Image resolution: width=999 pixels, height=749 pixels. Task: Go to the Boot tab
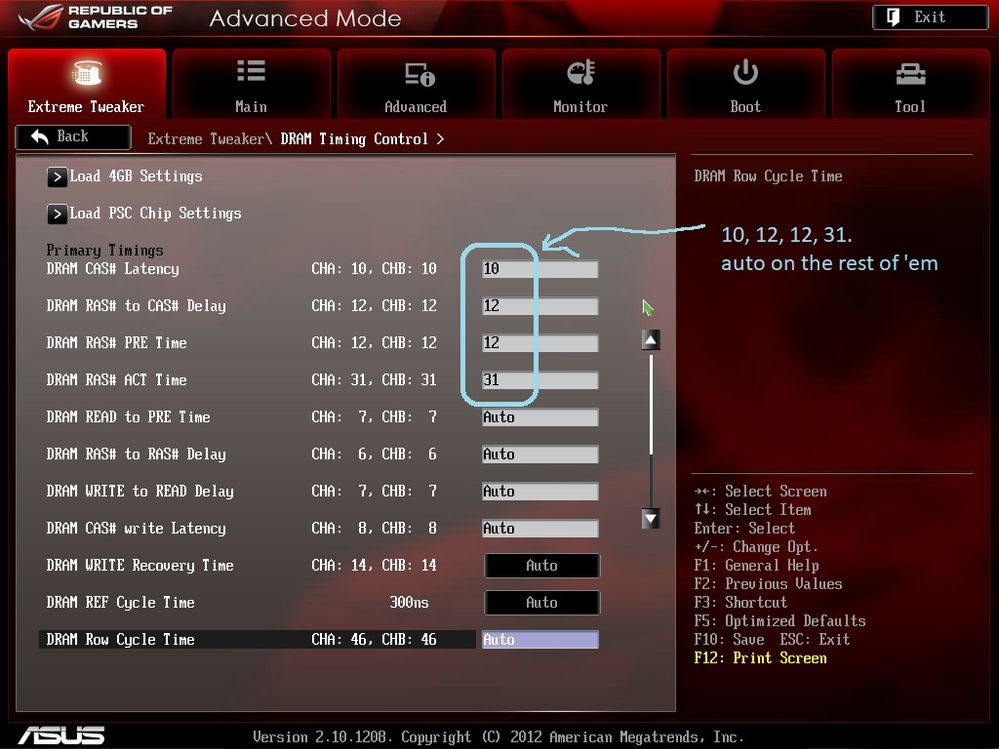tap(745, 83)
